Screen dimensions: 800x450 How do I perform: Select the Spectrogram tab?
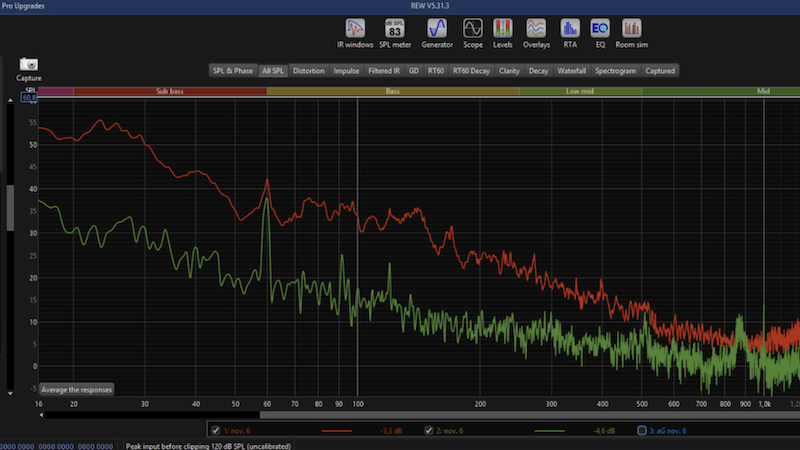click(x=615, y=71)
